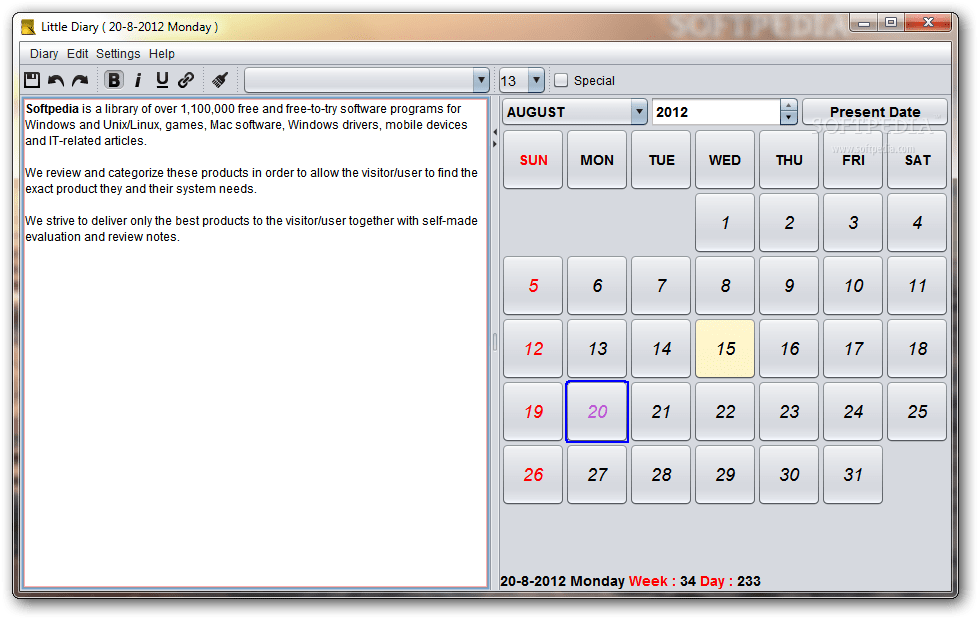Open the Settings menu

118,54
